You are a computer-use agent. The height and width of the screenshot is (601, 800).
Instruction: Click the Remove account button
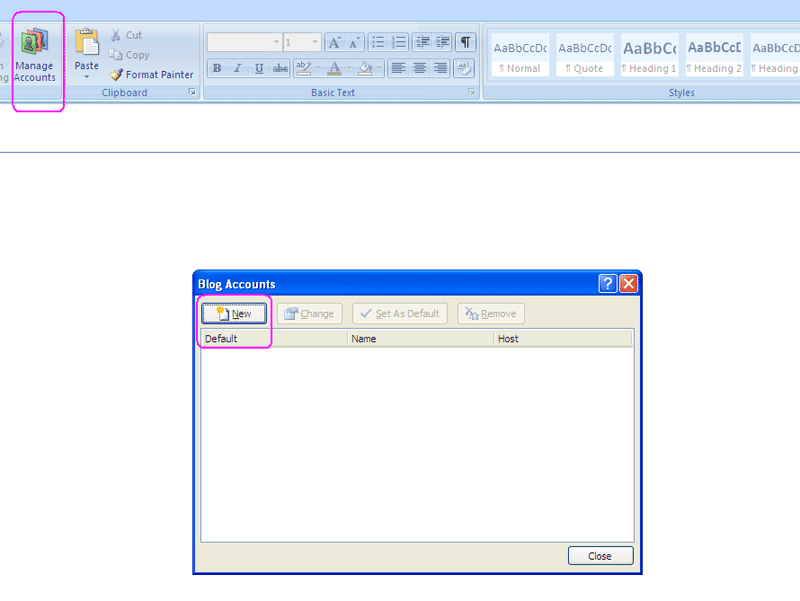click(x=491, y=313)
